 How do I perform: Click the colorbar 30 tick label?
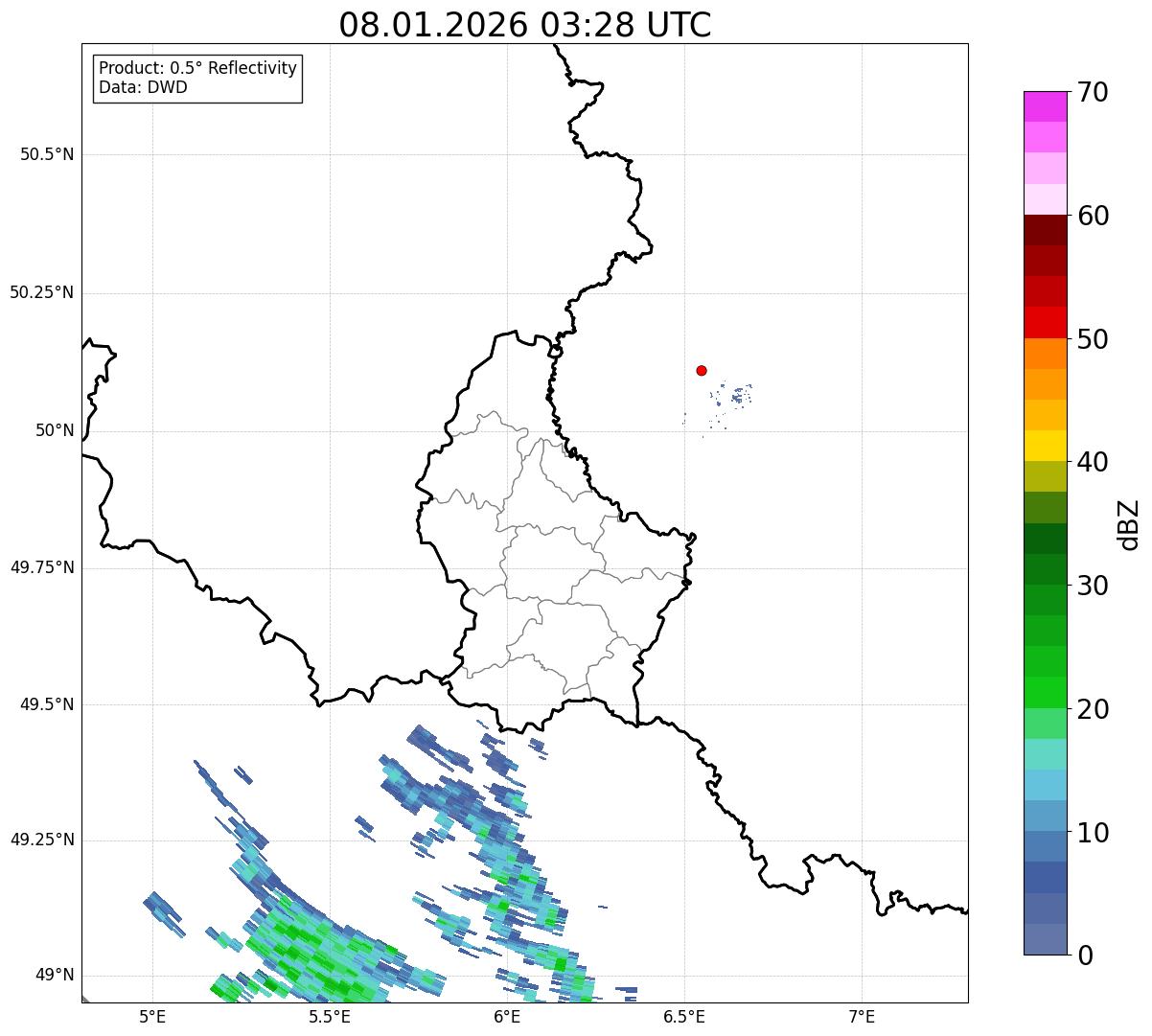(1093, 586)
